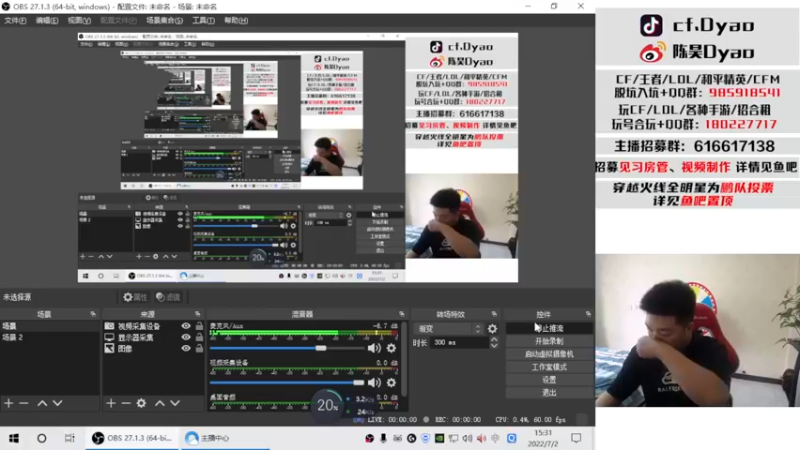Open Task View on taskbar
Screen dimensions: 800x450
[x=69, y=438]
